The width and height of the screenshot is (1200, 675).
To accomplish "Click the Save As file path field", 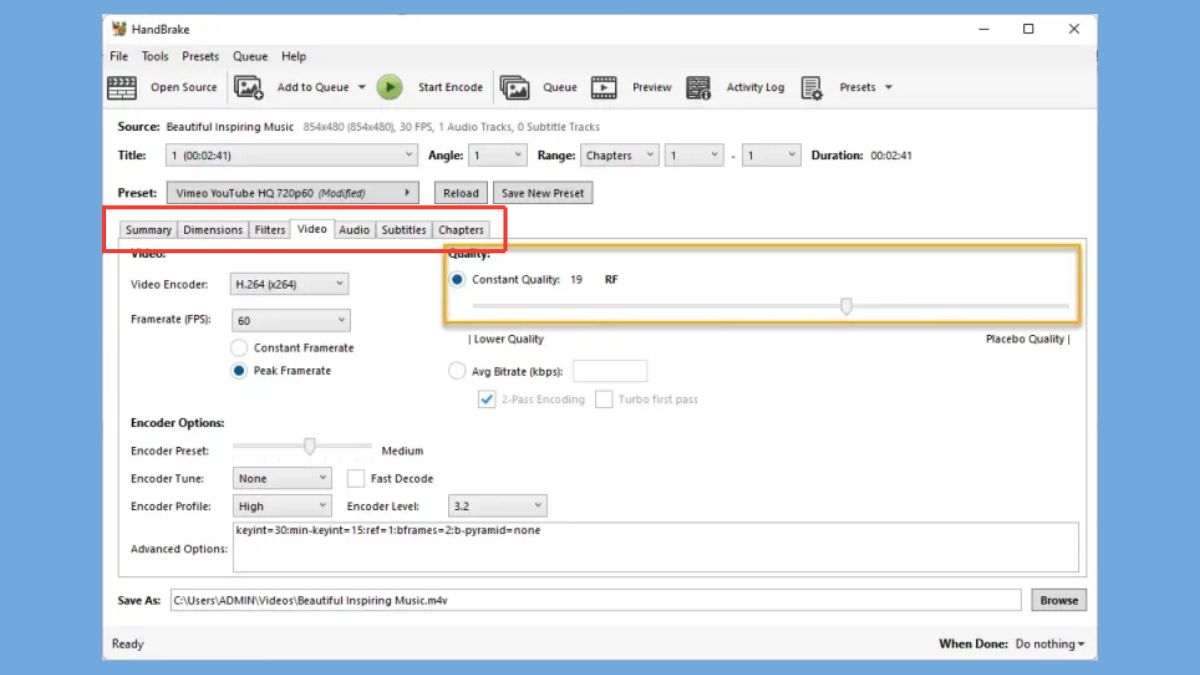I will click(597, 601).
